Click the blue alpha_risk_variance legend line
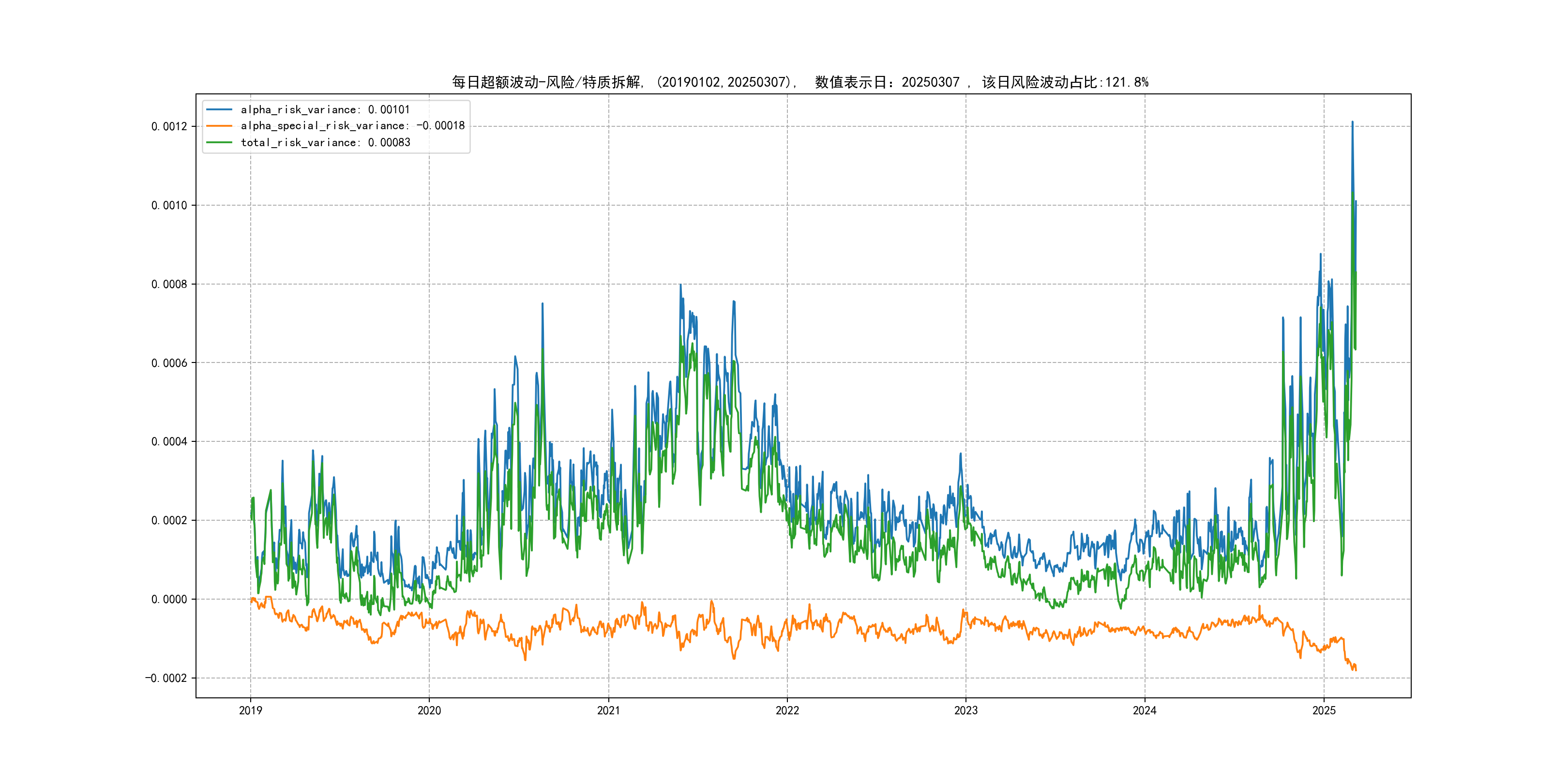The image size is (1568, 784). [x=219, y=109]
